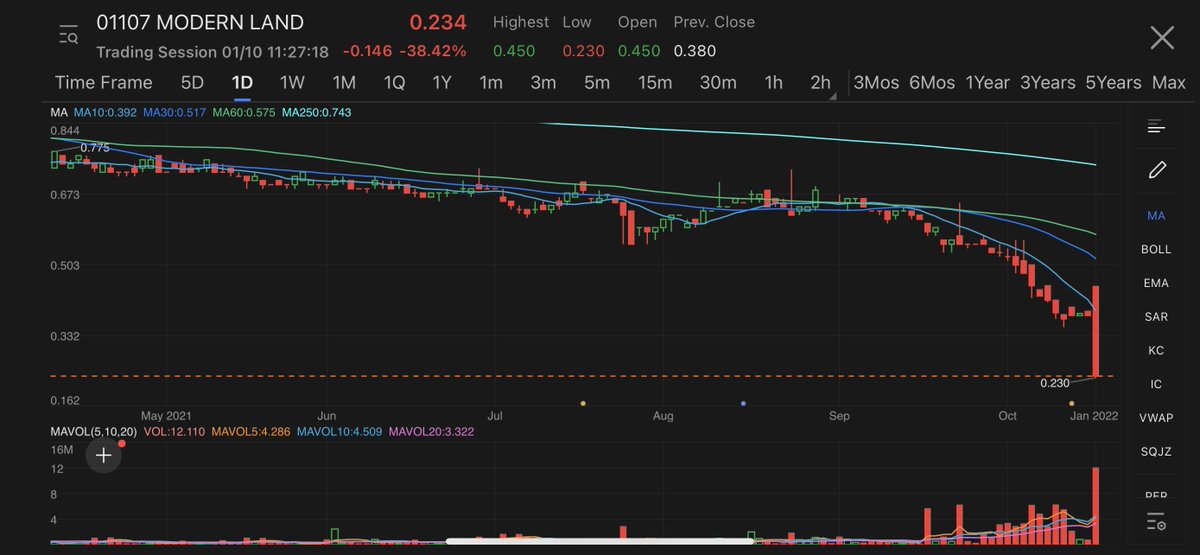Image resolution: width=1200 pixels, height=555 pixels.
Task: Show the 3Mos chart range
Action: [876, 82]
